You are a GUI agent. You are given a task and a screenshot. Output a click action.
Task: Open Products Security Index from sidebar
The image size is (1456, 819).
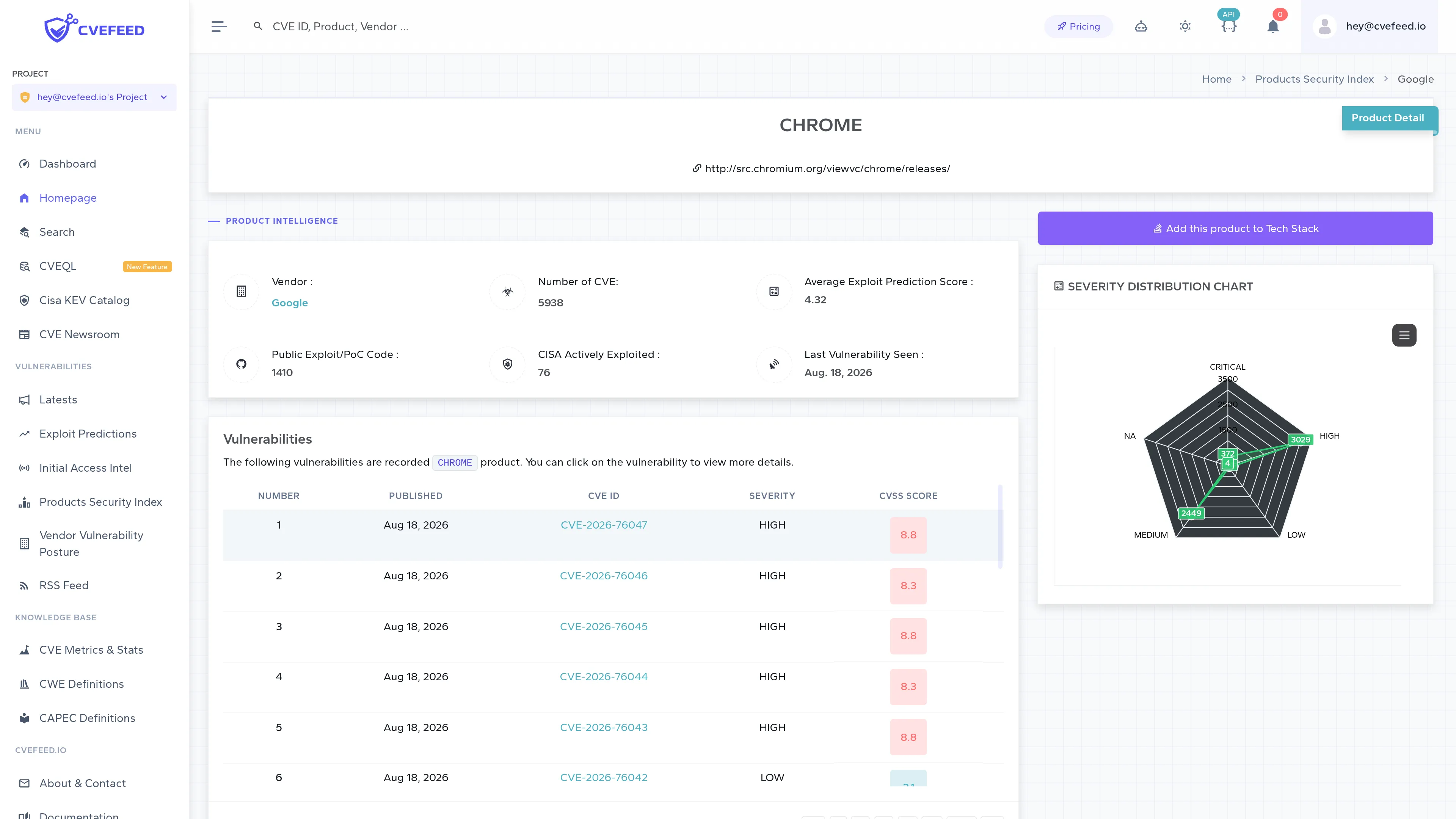click(x=100, y=502)
